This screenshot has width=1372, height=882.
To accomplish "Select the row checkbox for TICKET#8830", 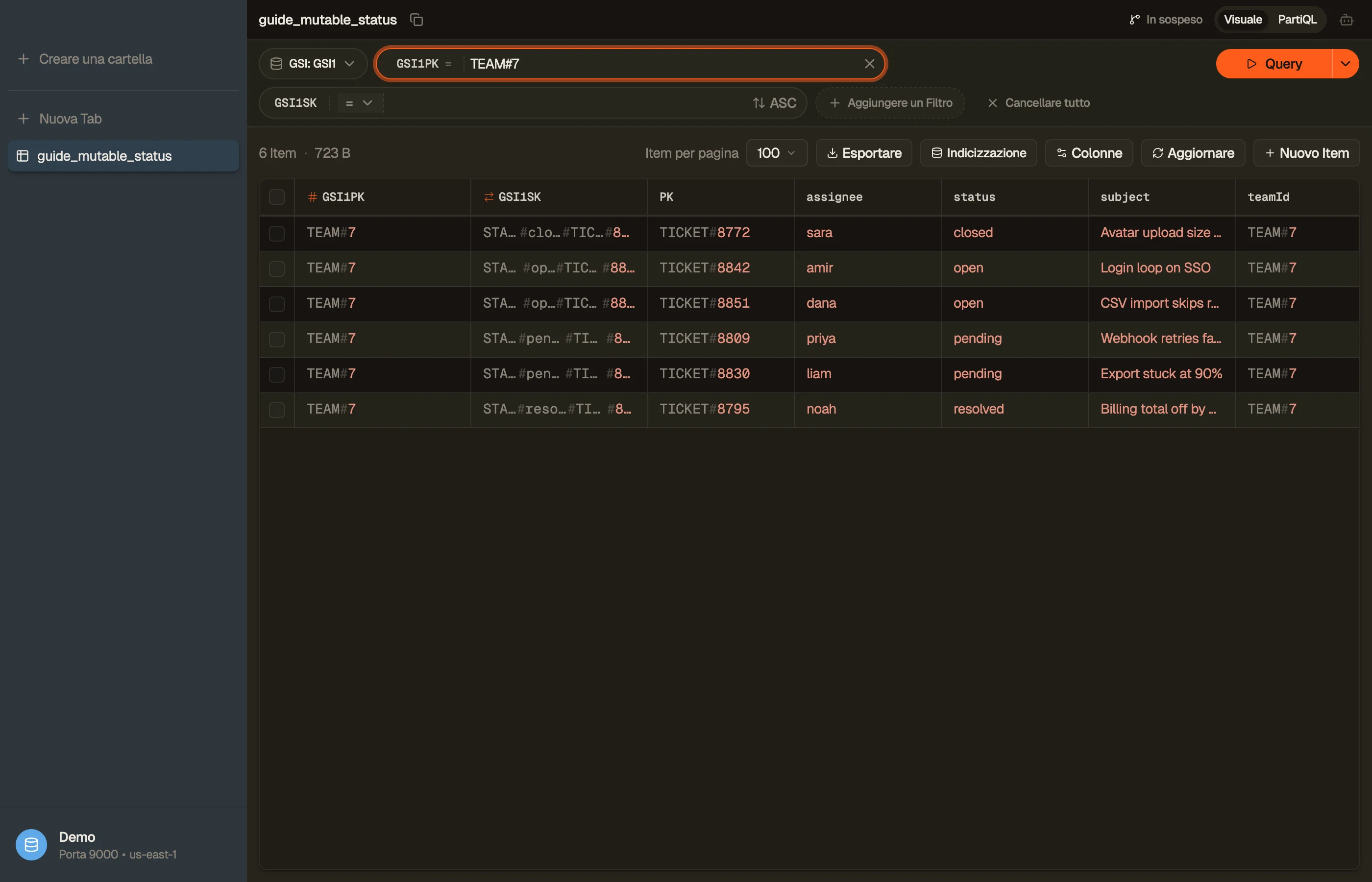I will [276, 374].
